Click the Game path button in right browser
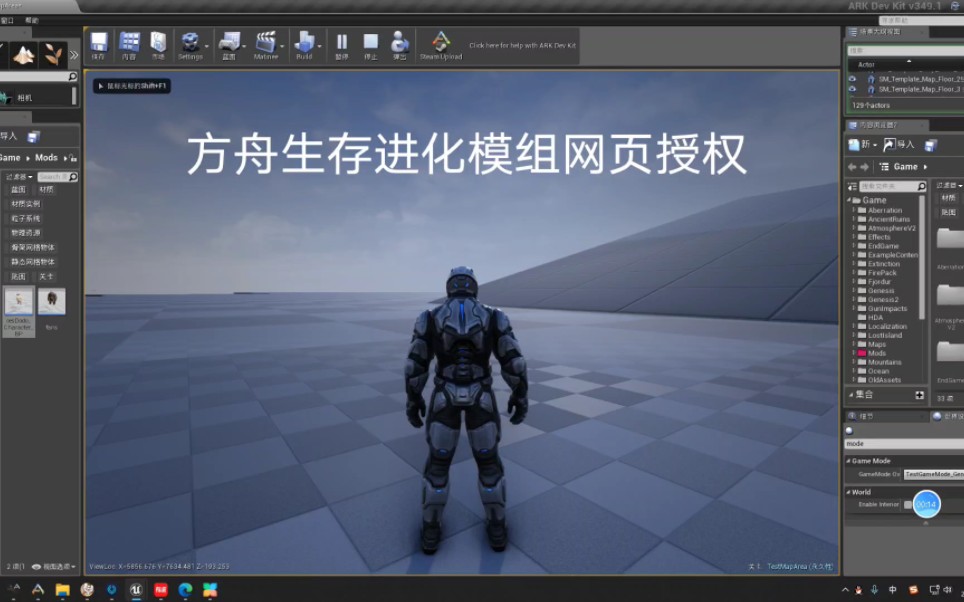The width and height of the screenshot is (964, 602). pos(904,167)
